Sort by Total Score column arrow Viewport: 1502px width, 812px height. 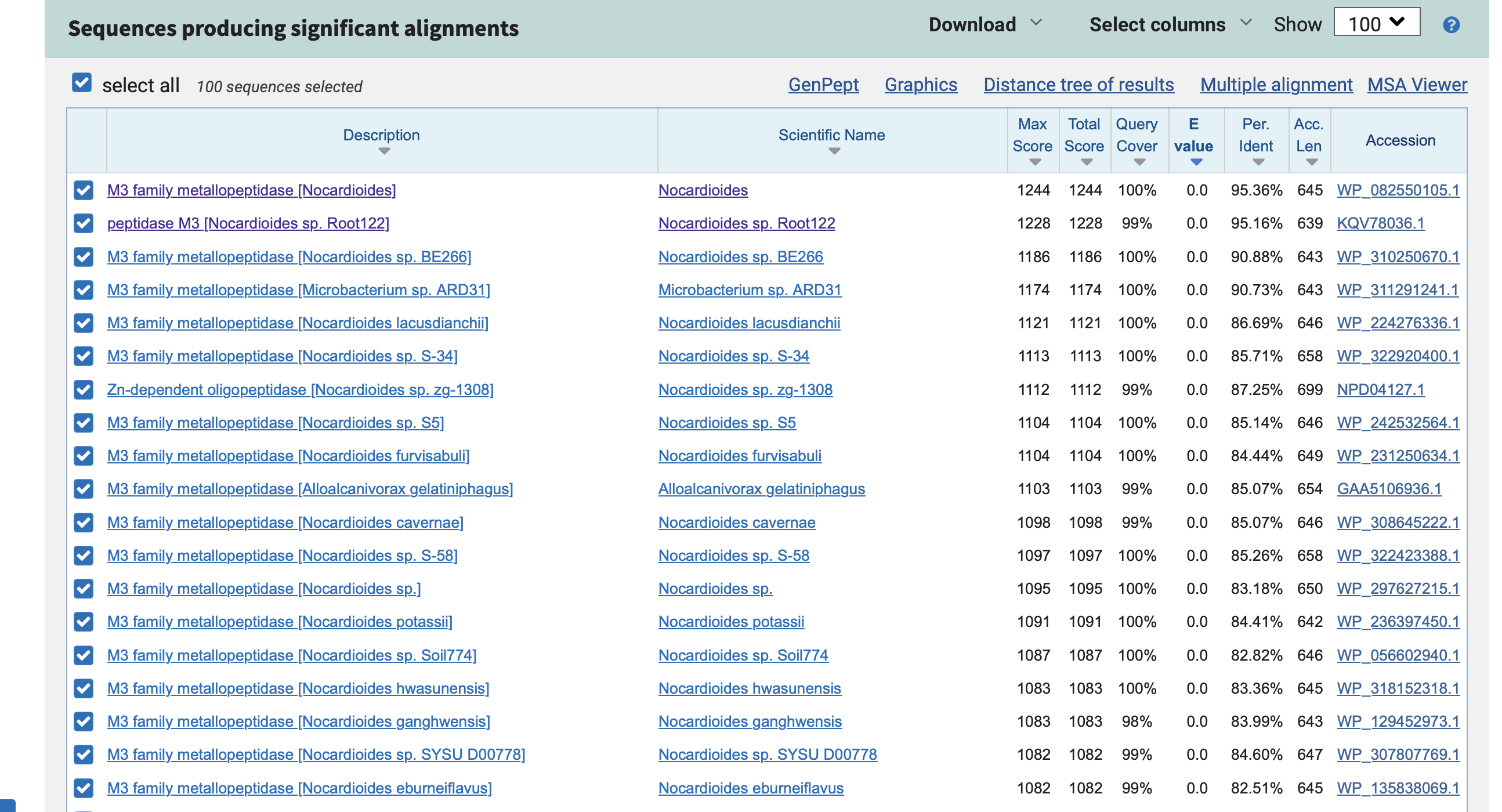1085,162
